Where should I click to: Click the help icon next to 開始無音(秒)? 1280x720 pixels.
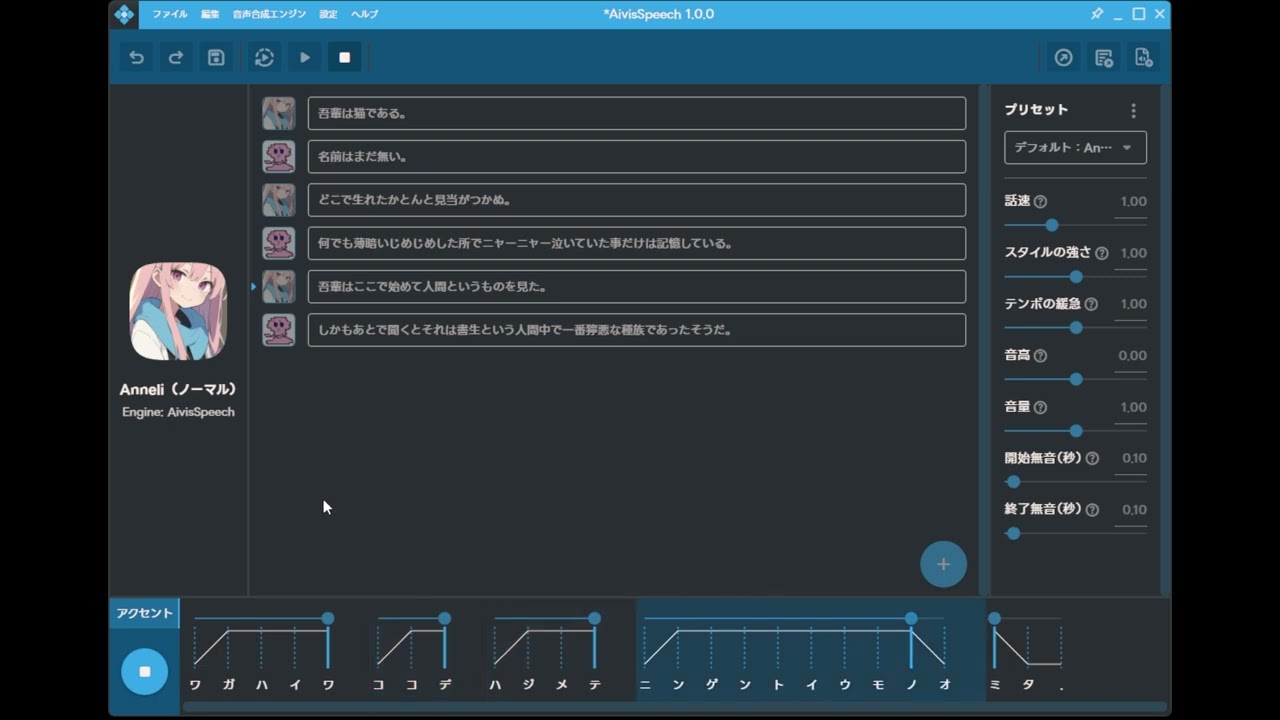[1092, 458]
